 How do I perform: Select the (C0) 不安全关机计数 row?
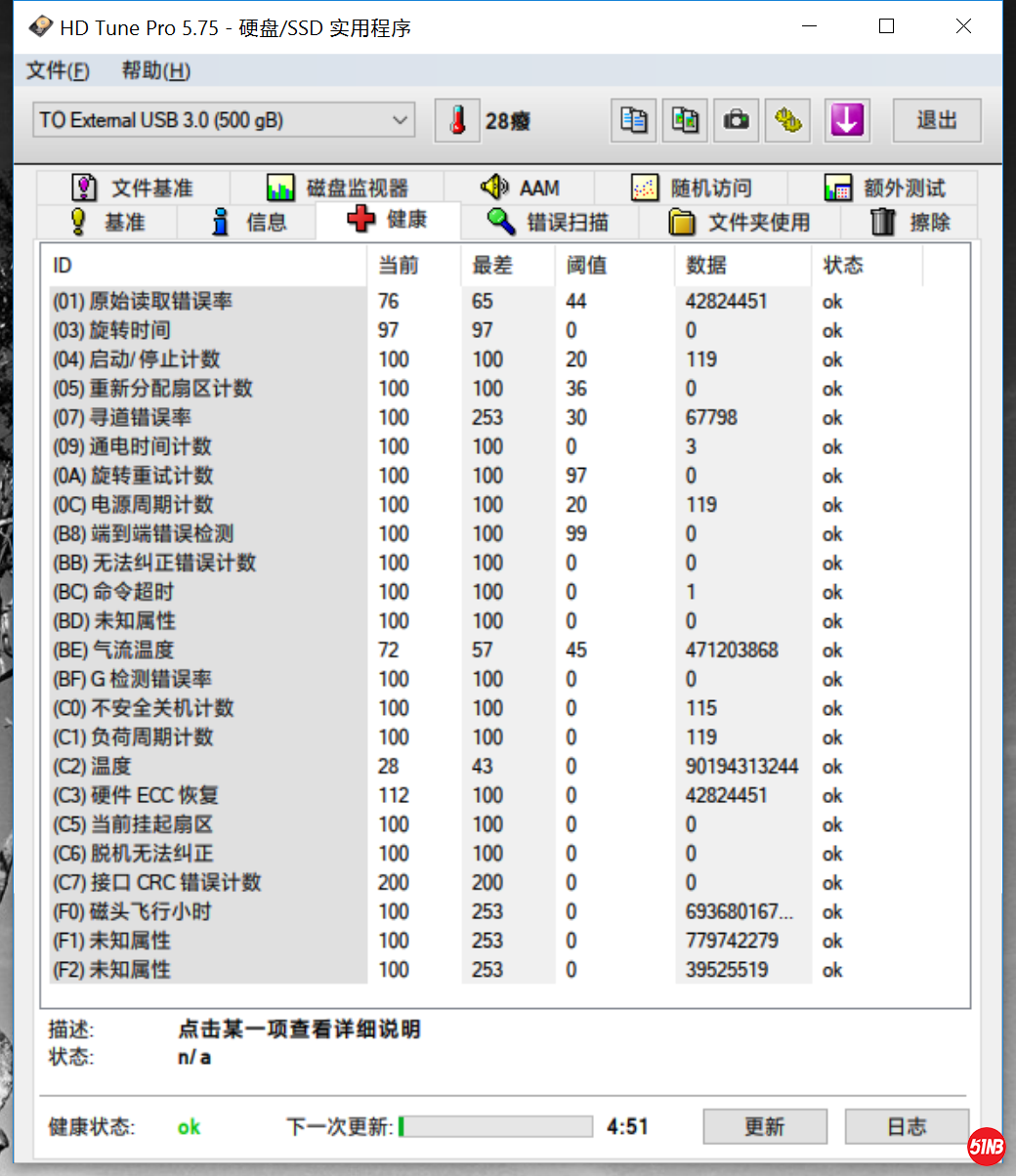[x=486, y=708]
